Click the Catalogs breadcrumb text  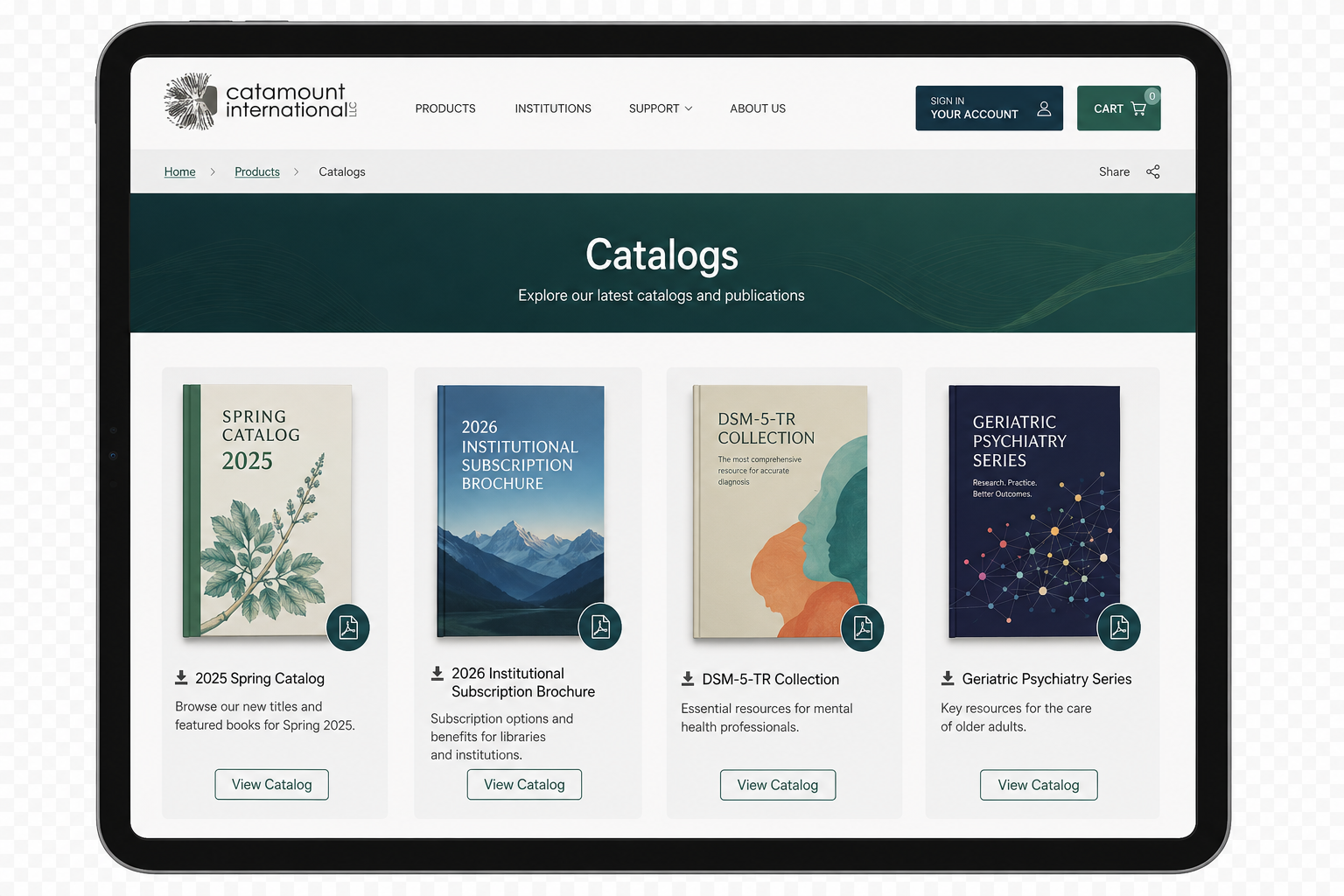[x=342, y=171]
